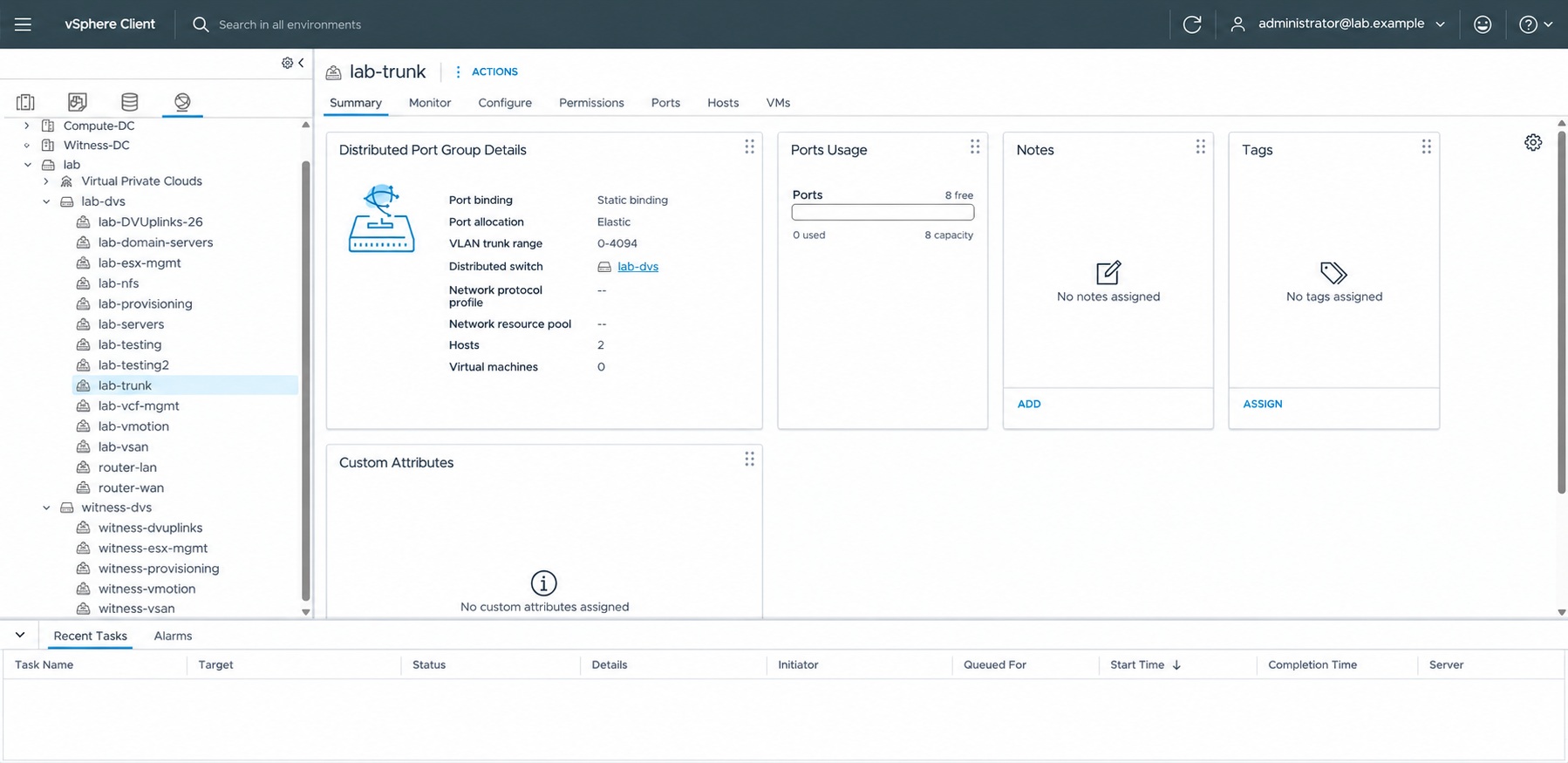Screen dimensions: 1568x763
Task: Open the Help menu icon
Action: click(x=1536, y=24)
